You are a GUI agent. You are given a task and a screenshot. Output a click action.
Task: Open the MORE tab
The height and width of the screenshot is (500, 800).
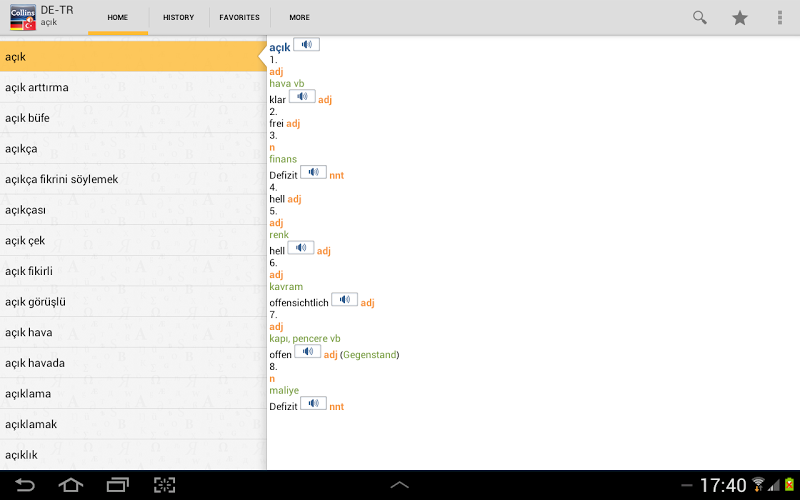pos(299,17)
